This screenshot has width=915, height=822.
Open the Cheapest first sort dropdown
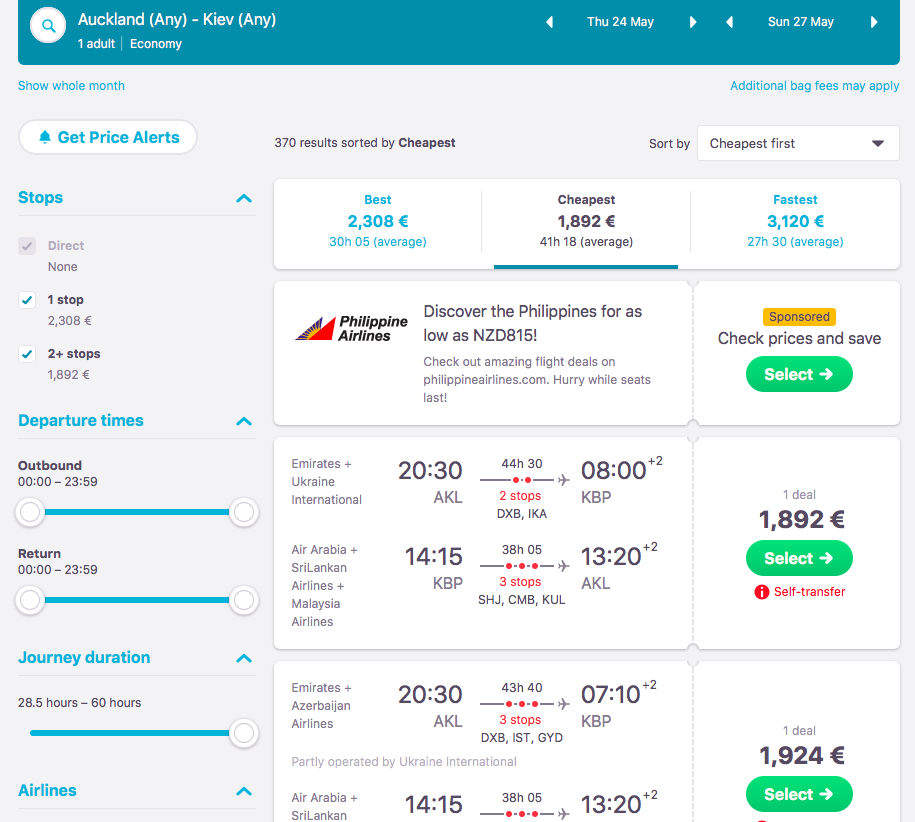(x=797, y=143)
